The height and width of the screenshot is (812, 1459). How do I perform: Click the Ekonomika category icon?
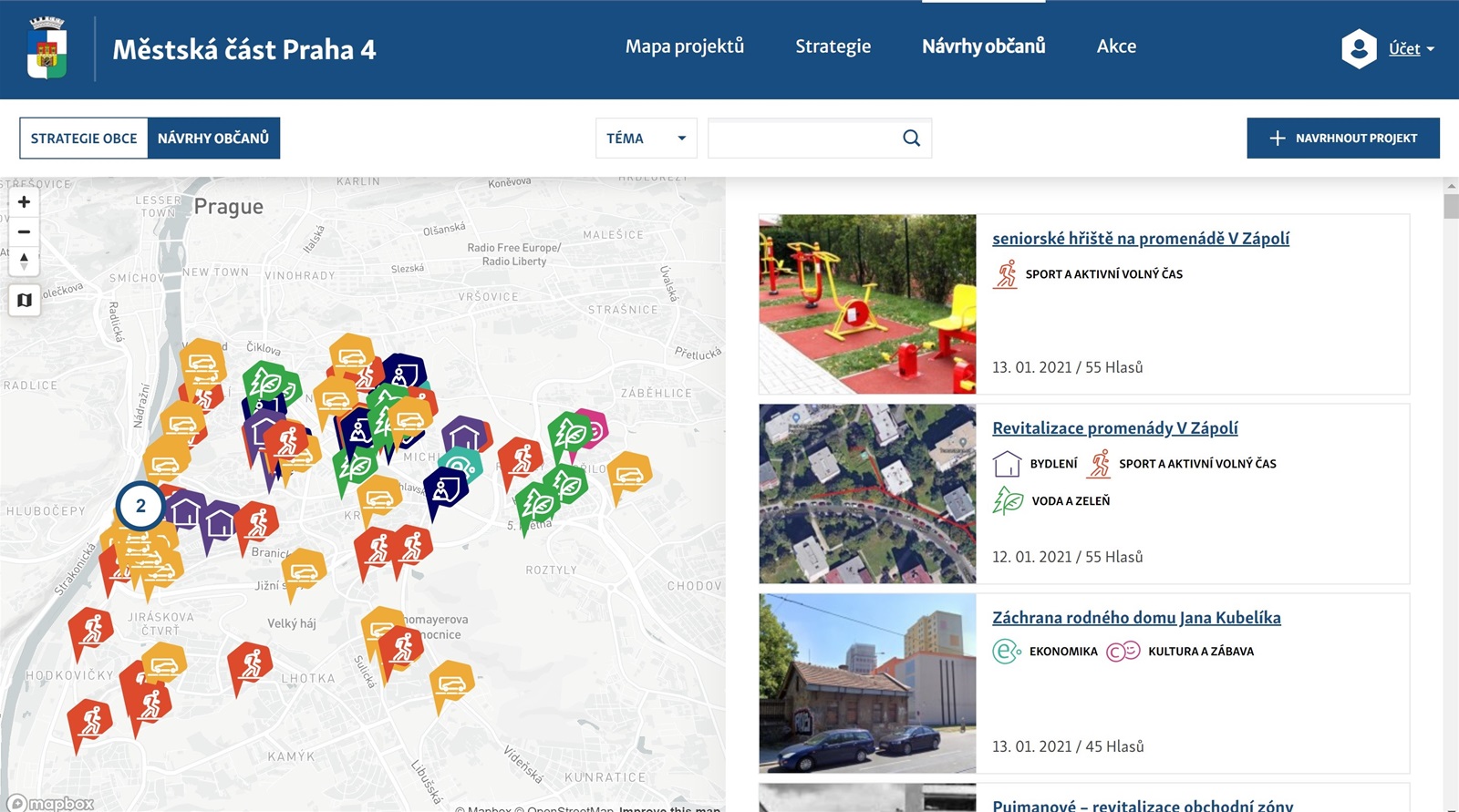click(1007, 652)
